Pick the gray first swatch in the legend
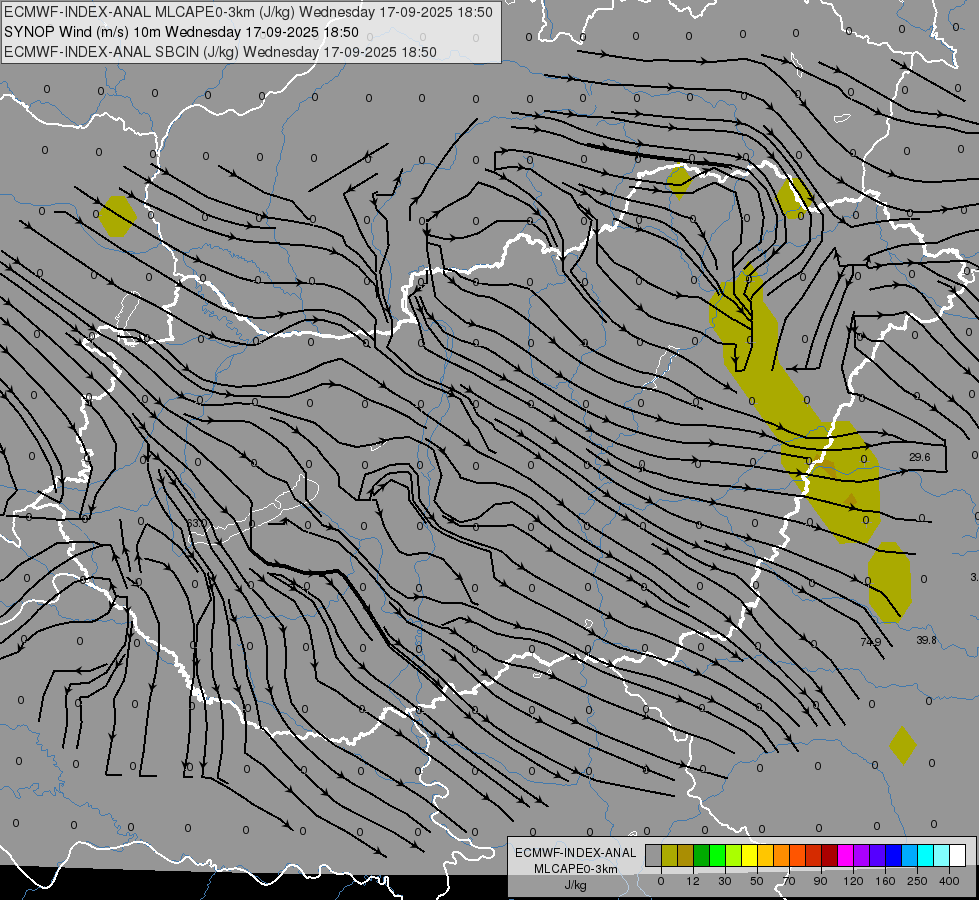Viewport: 979px width, 900px height. (653, 855)
